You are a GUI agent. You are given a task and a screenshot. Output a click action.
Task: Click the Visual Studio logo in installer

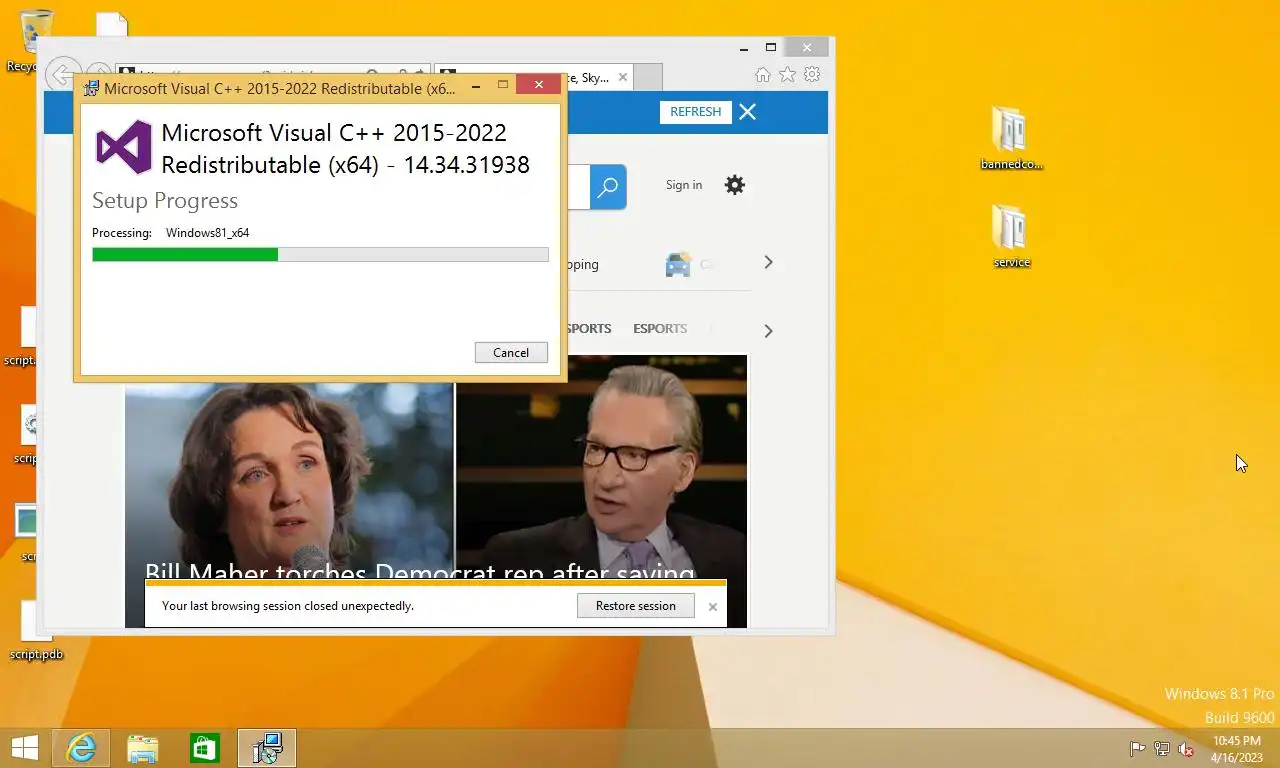(124, 148)
